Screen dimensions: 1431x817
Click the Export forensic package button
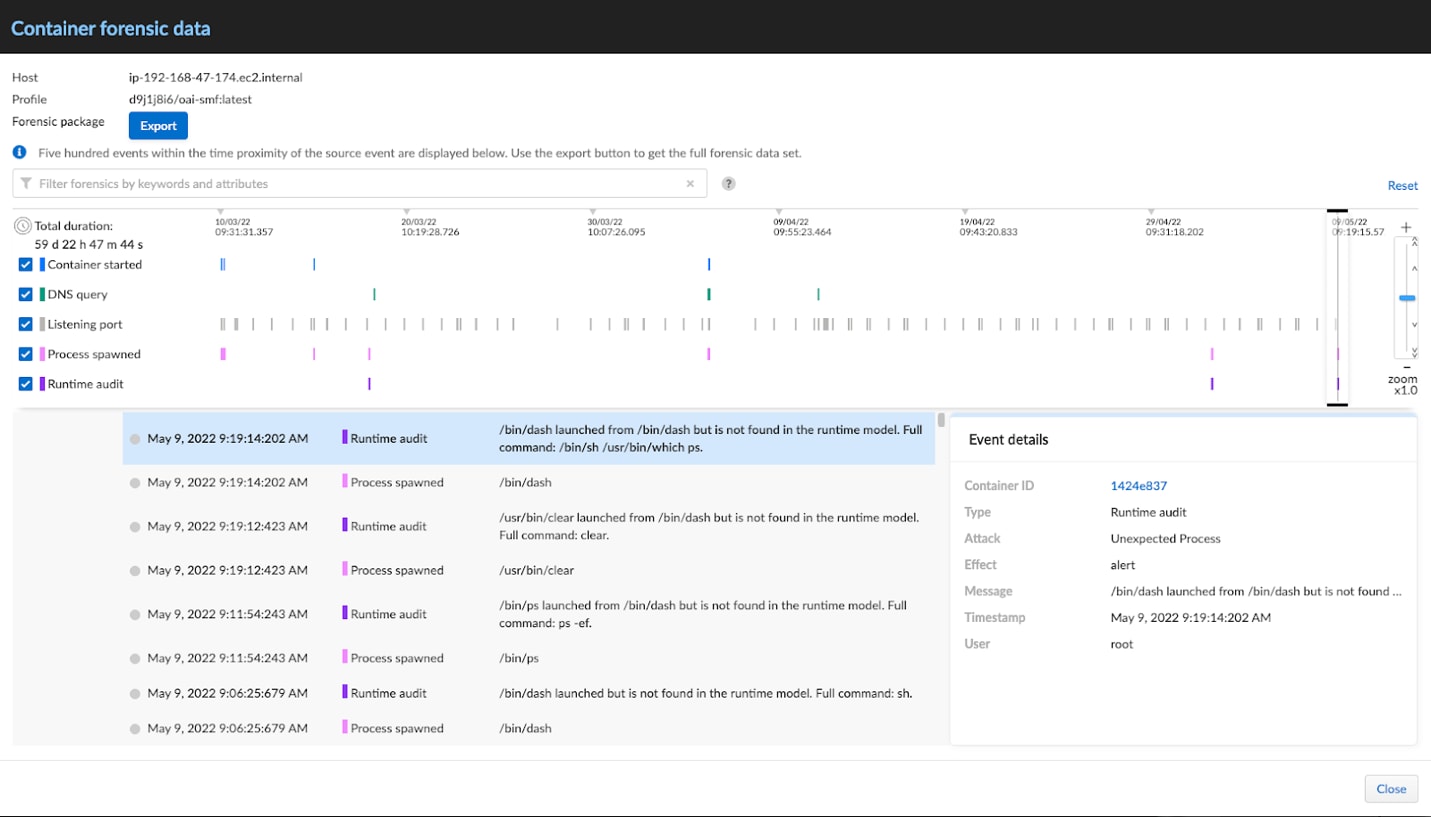point(158,126)
